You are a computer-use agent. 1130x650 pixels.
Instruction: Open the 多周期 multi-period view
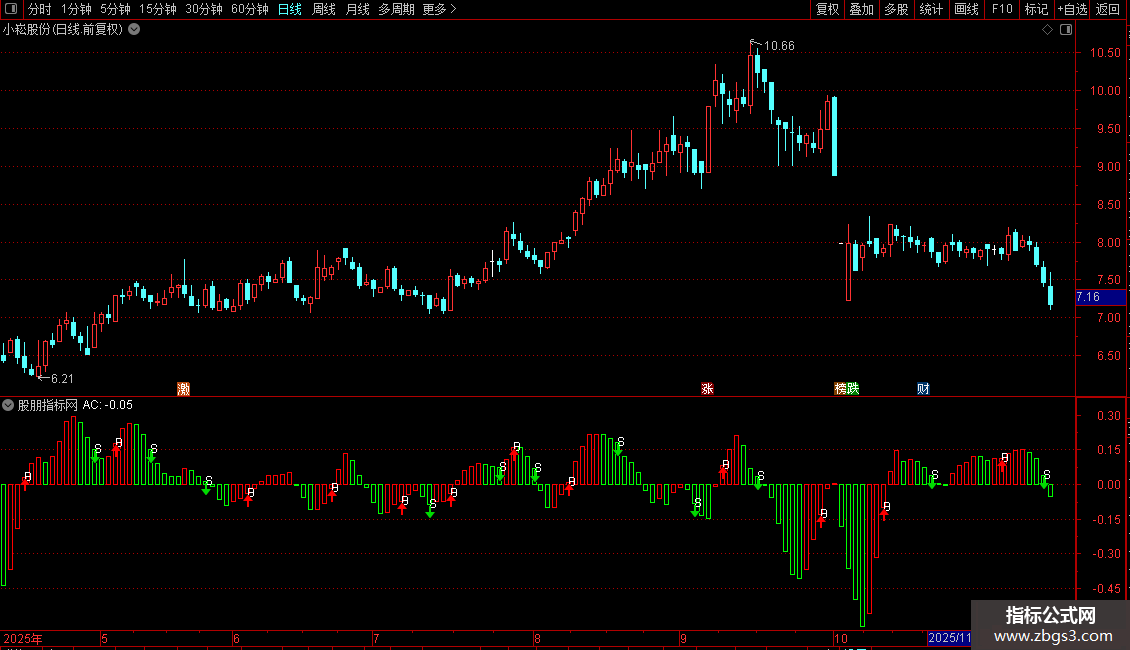pyautogui.click(x=396, y=9)
